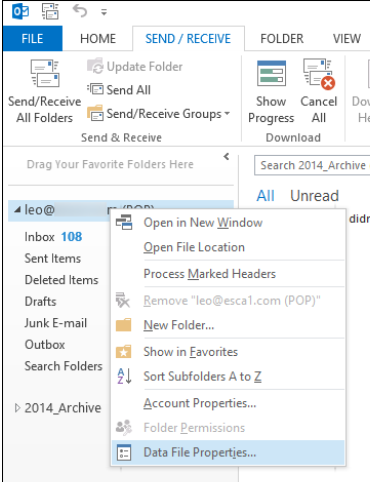Viewport: 370px width, 482px height.
Task: Switch to the FOLDER ribbon tab
Action: click(x=282, y=39)
